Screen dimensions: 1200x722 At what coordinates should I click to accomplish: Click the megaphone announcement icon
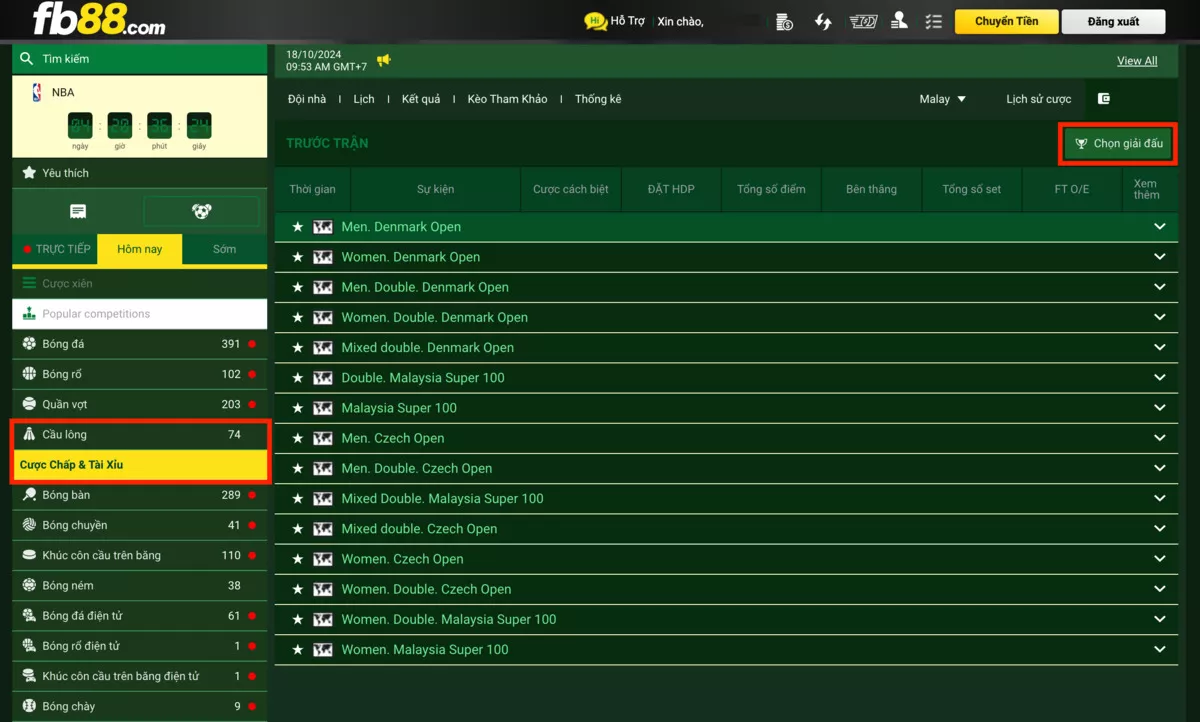(384, 60)
